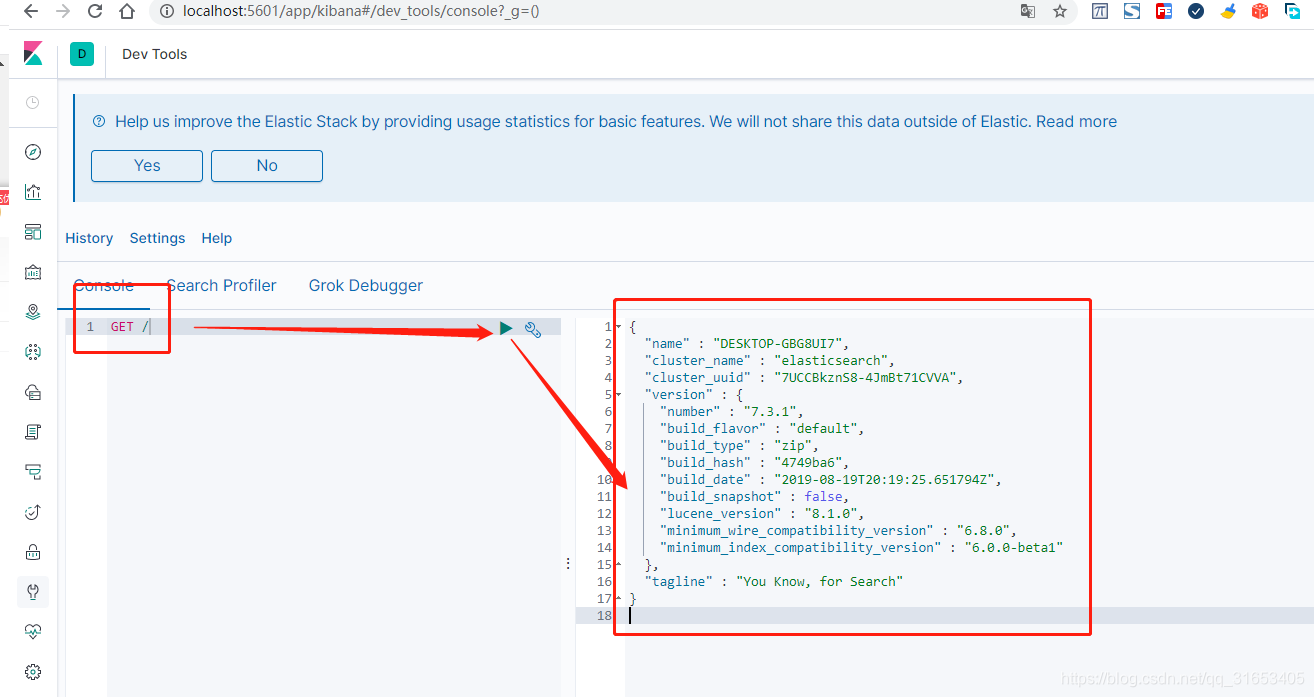
Task: Open Stack Monitoring heartbeat sidebar icon
Action: tap(33, 632)
